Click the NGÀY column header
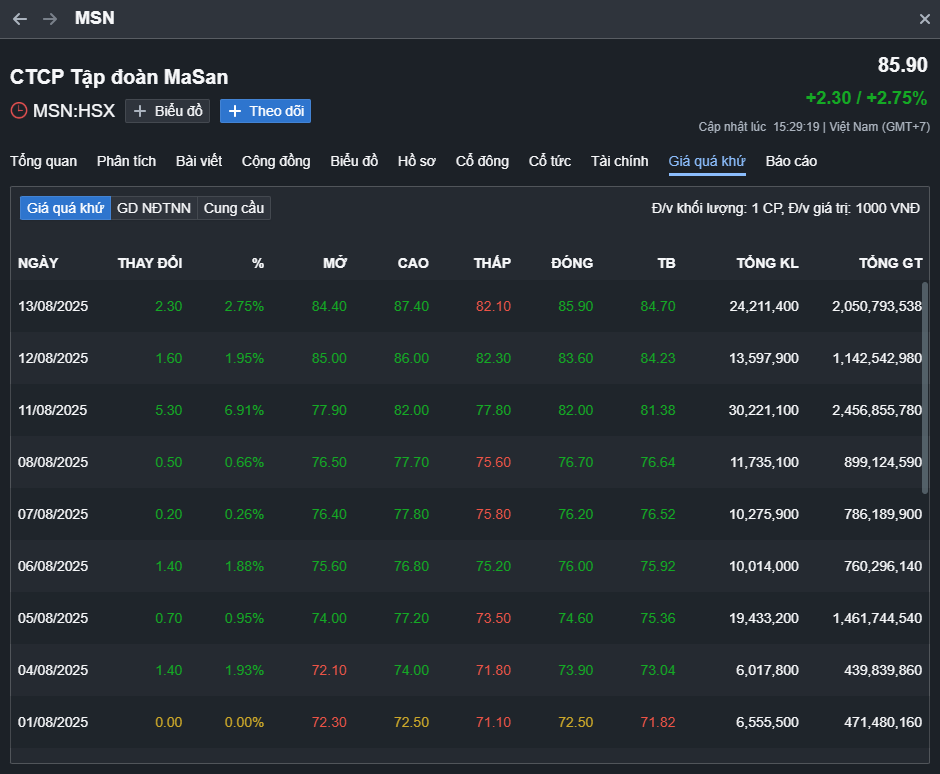Screen dimensions: 940x774 38,263
